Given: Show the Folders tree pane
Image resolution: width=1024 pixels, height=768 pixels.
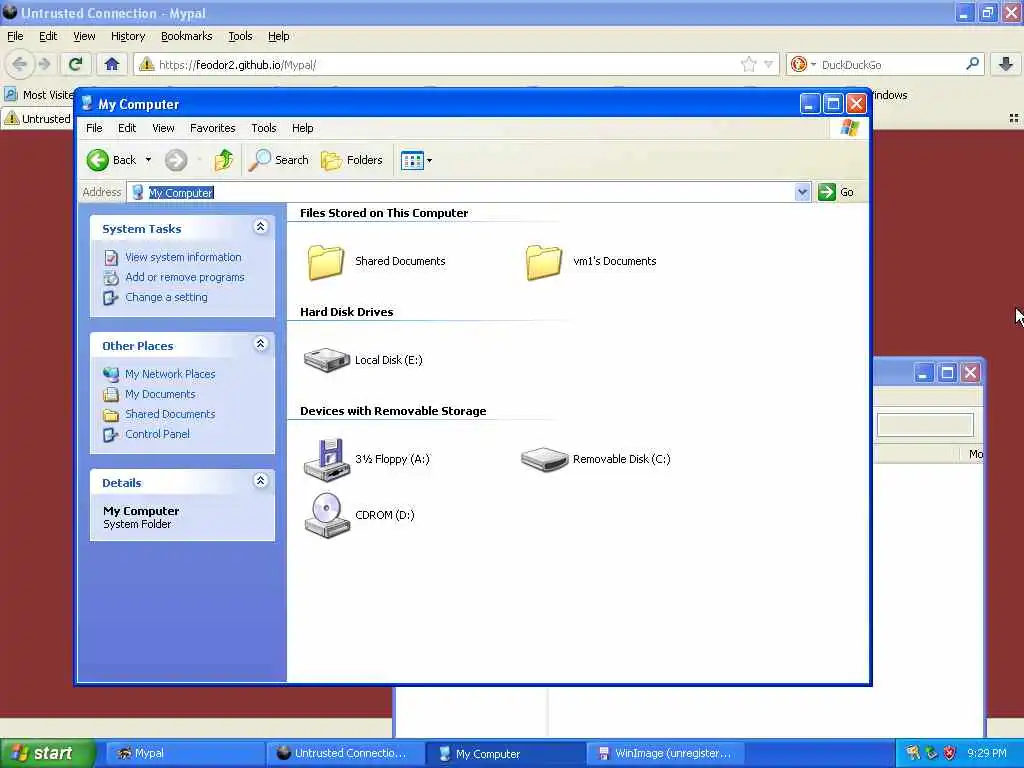Looking at the screenshot, I should coord(351,160).
